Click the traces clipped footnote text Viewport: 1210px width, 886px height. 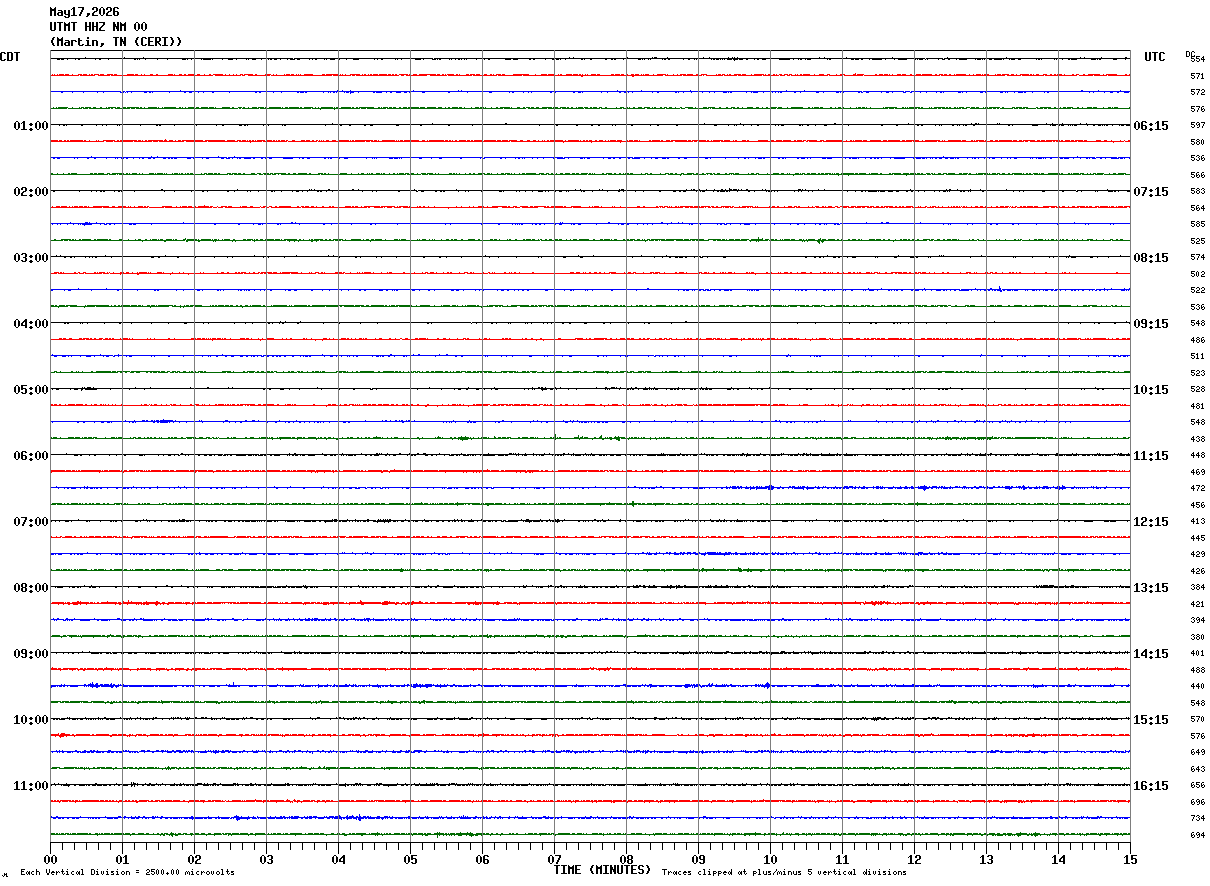click(x=784, y=873)
